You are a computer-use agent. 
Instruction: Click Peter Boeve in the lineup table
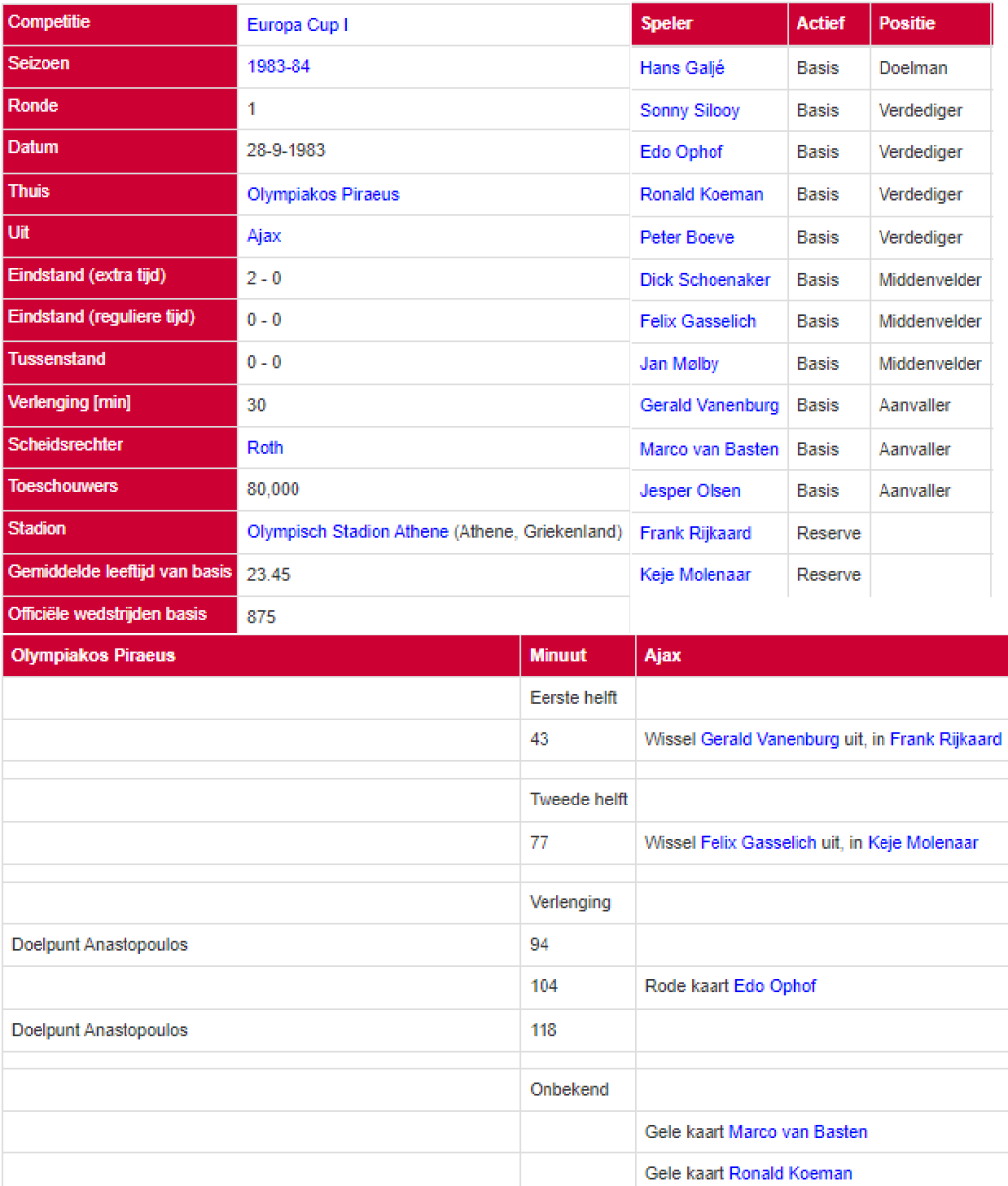click(x=687, y=237)
